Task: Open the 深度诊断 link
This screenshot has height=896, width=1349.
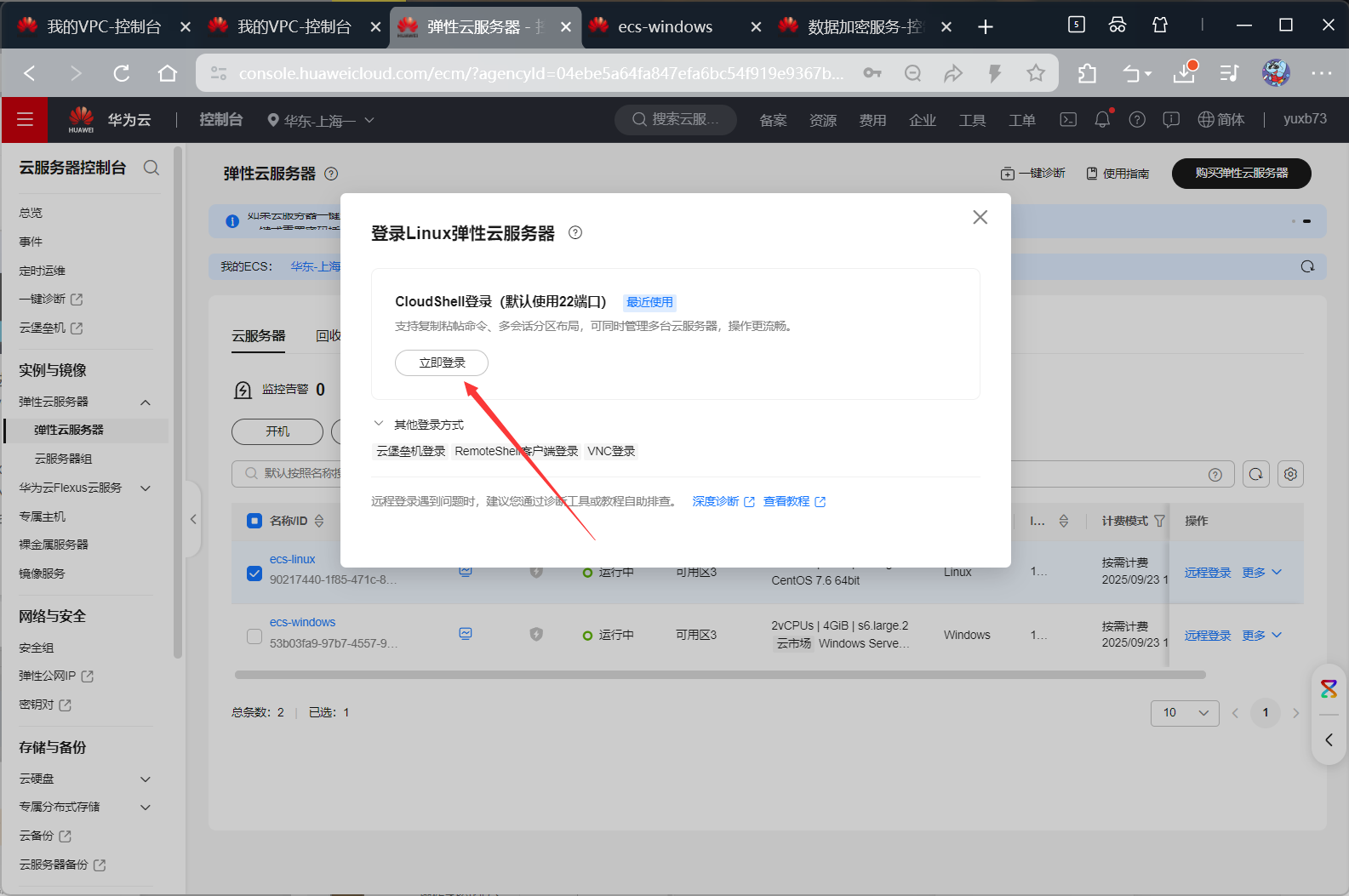Action: click(723, 501)
